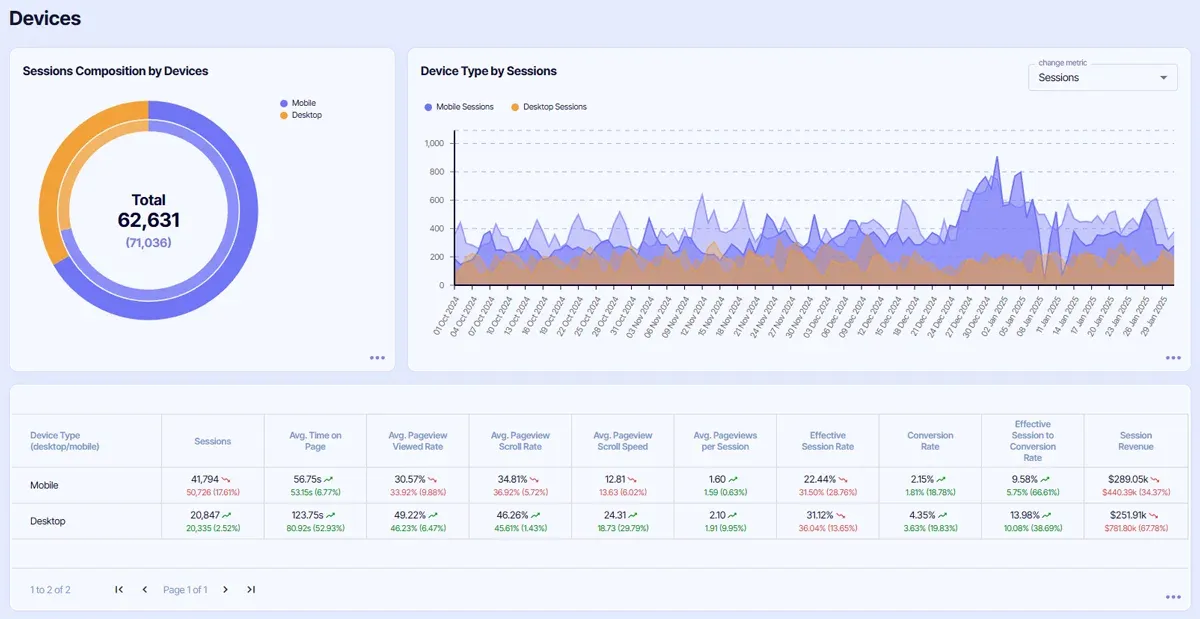The width and height of the screenshot is (1200, 619).
Task: Click the Desktop session revenue $251.91k
Action: (x=1128, y=515)
